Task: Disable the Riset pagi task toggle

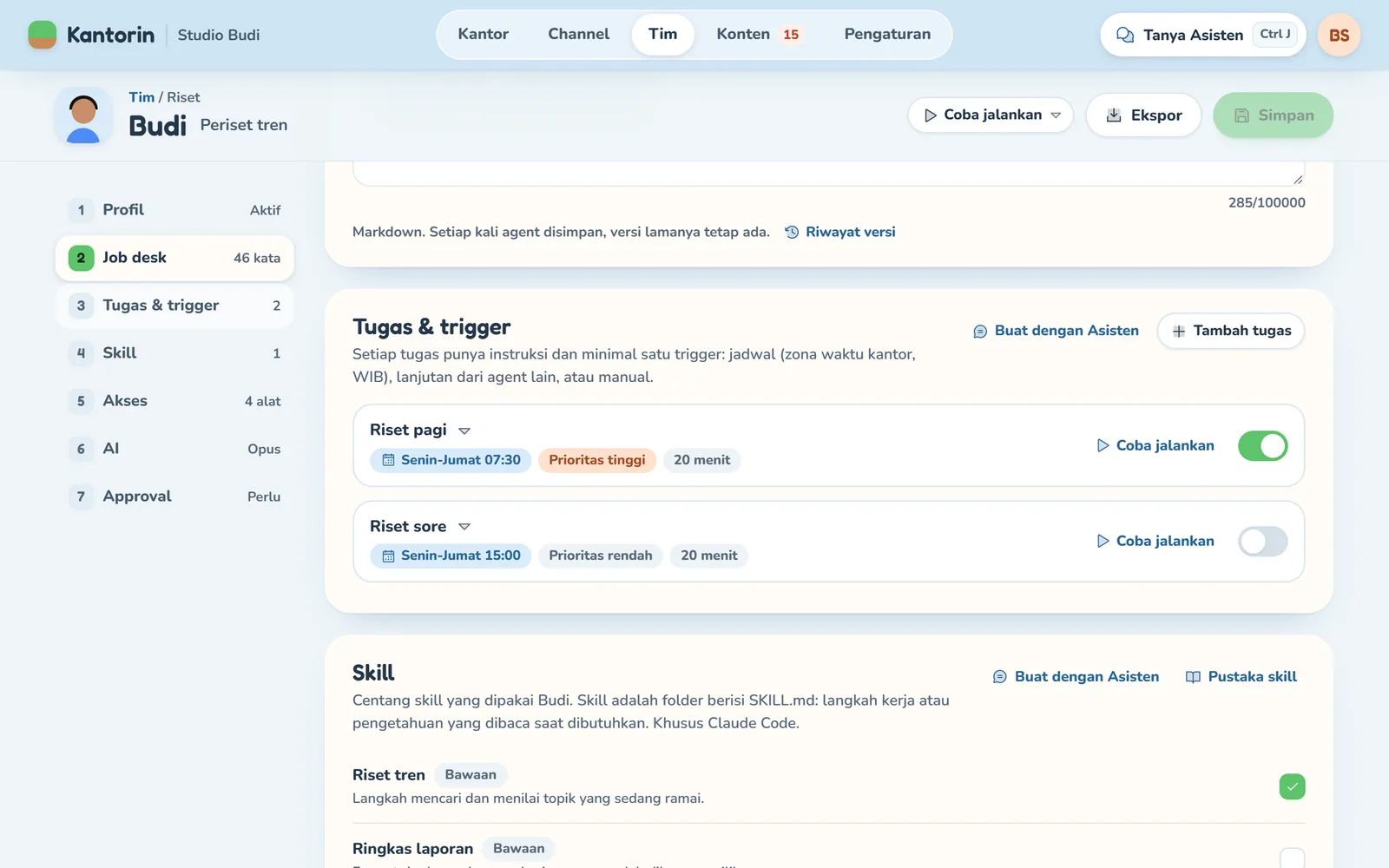Action: [1262, 445]
